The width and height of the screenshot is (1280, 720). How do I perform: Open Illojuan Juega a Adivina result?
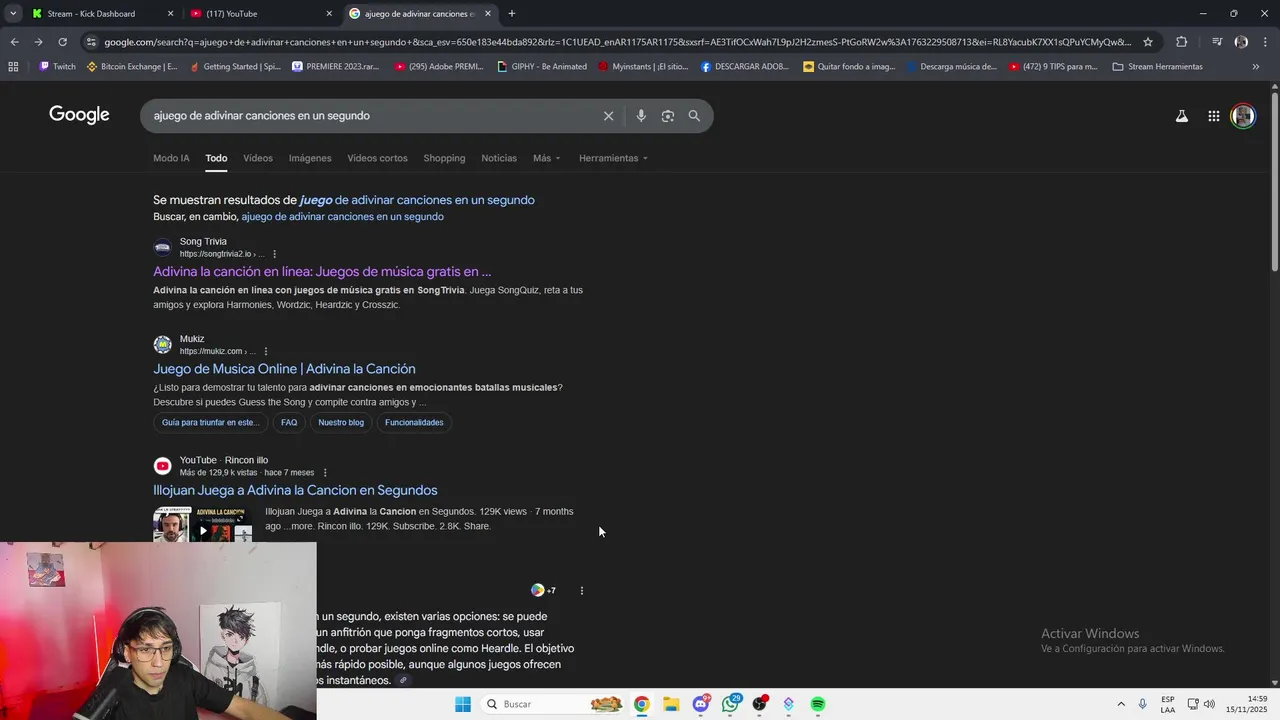coord(295,490)
